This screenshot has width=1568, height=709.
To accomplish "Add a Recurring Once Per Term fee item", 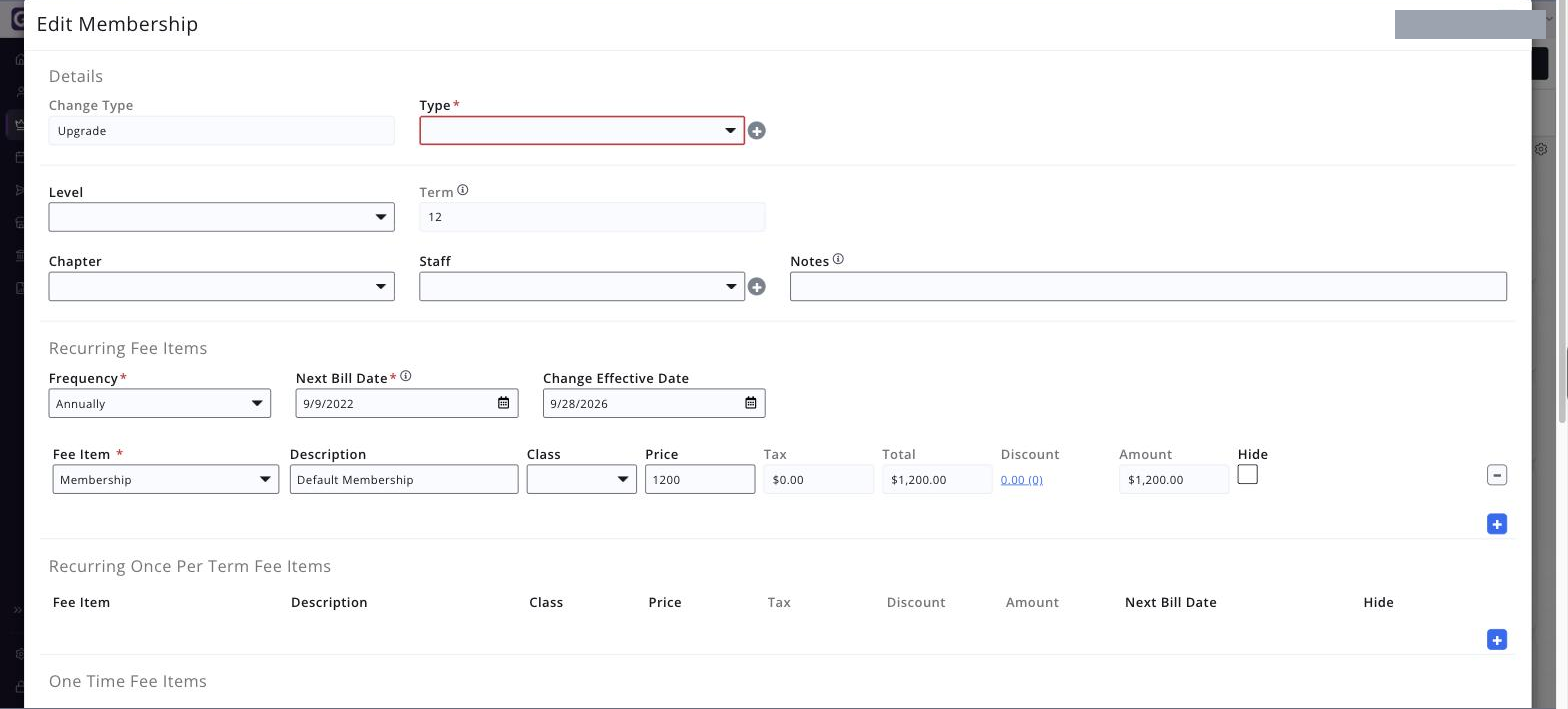I will (x=1497, y=640).
